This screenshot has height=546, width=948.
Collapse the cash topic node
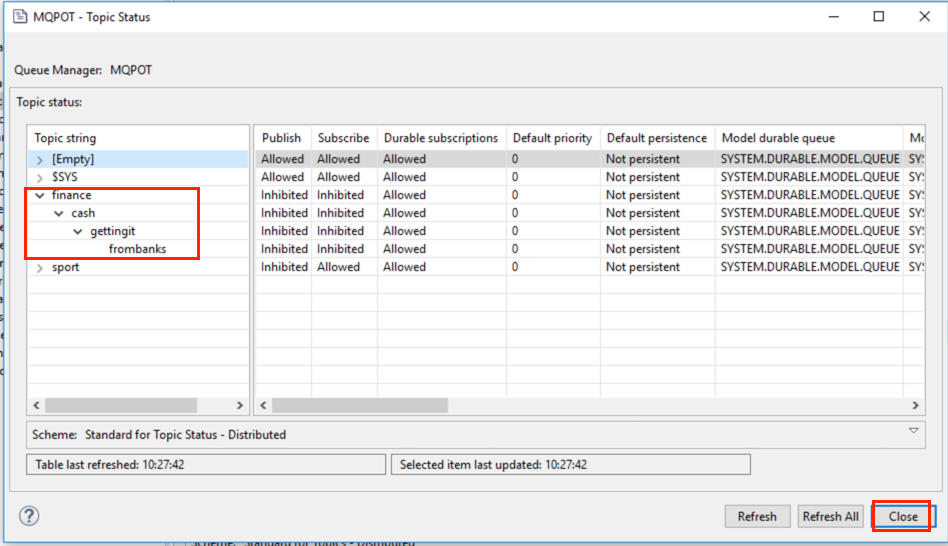click(59, 213)
